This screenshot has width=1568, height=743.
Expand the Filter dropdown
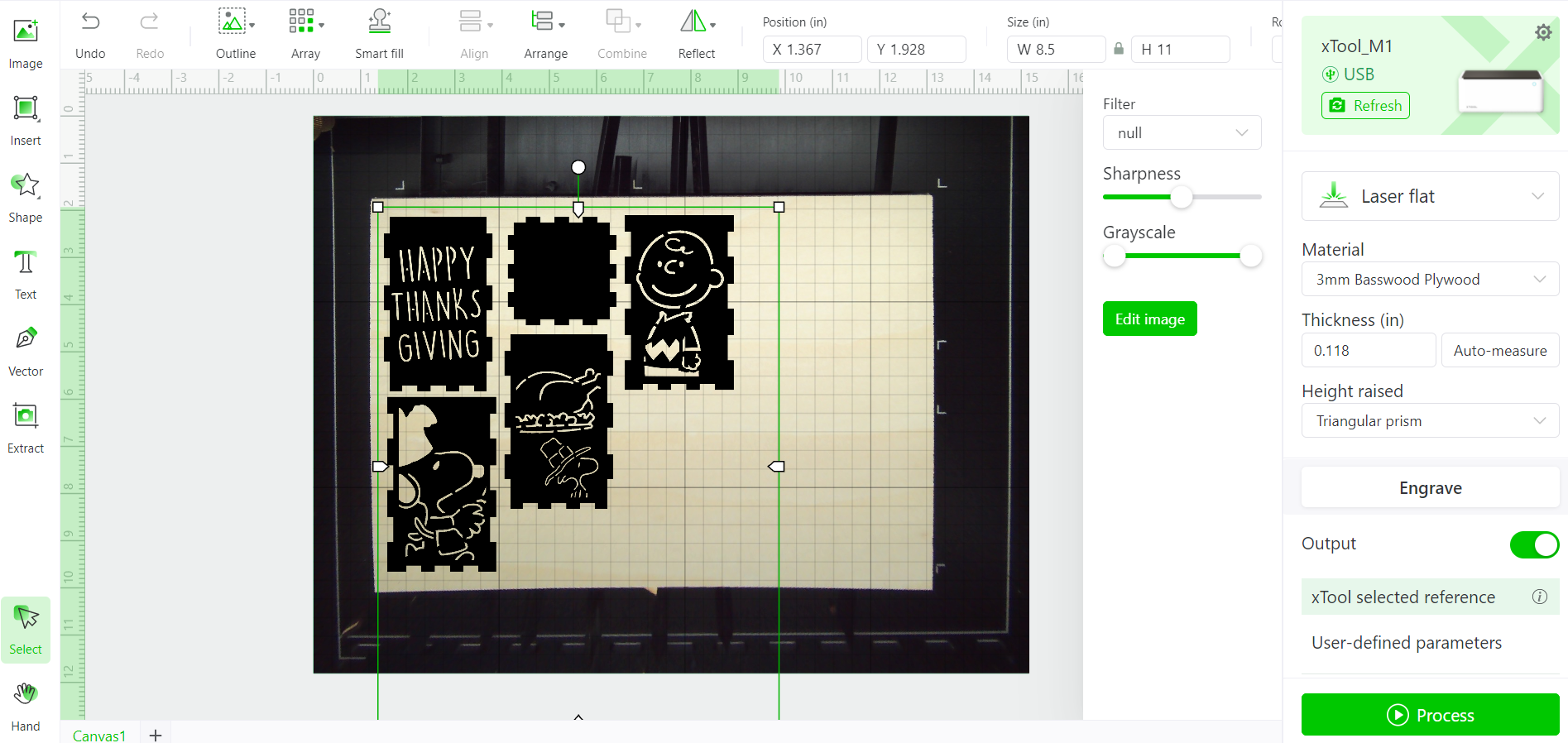pyautogui.click(x=1182, y=133)
